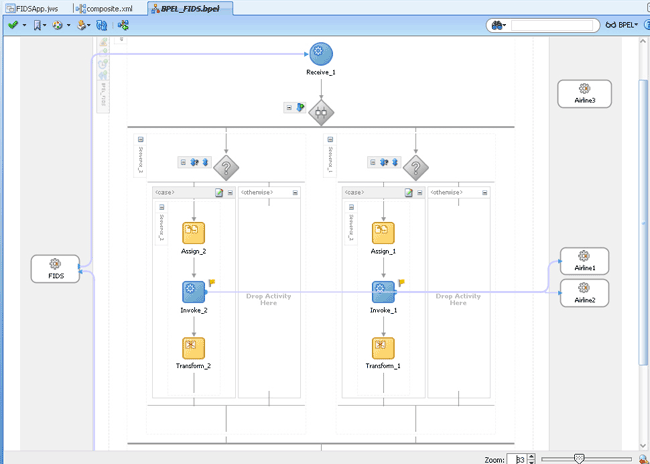
Task: Click the zoom slider handle
Action: [x=579, y=459]
